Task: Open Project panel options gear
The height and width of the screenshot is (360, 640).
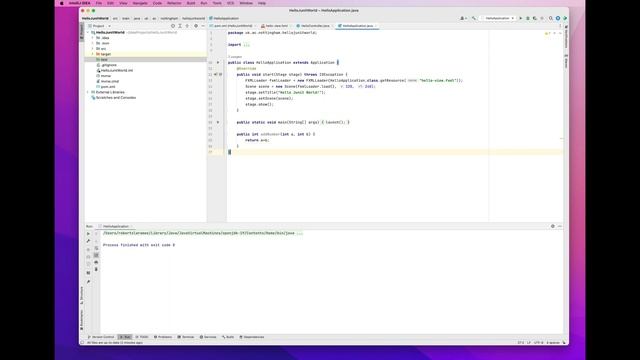Action: tap(196, 26)
